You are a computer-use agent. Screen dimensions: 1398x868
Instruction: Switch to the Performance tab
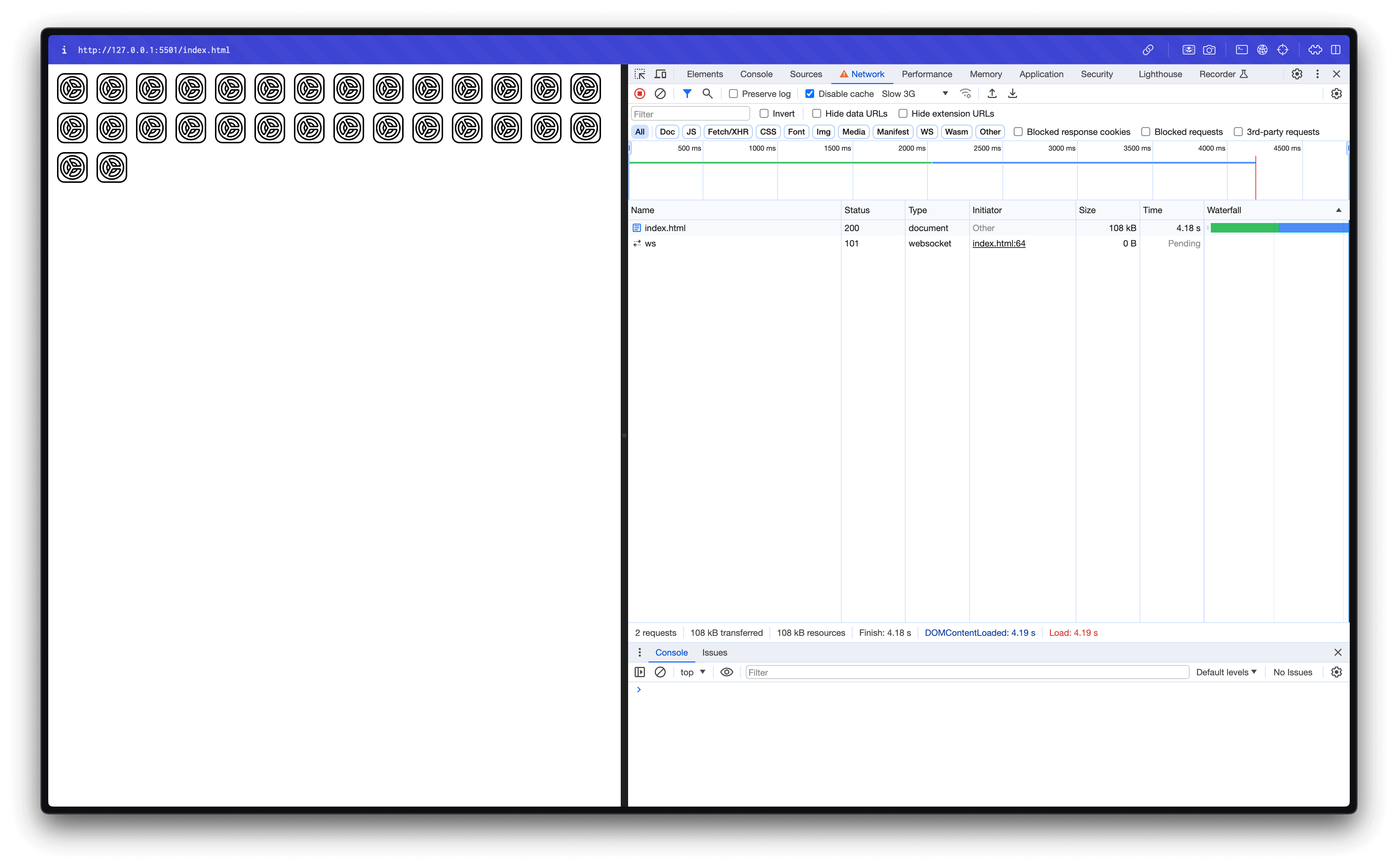926,73
